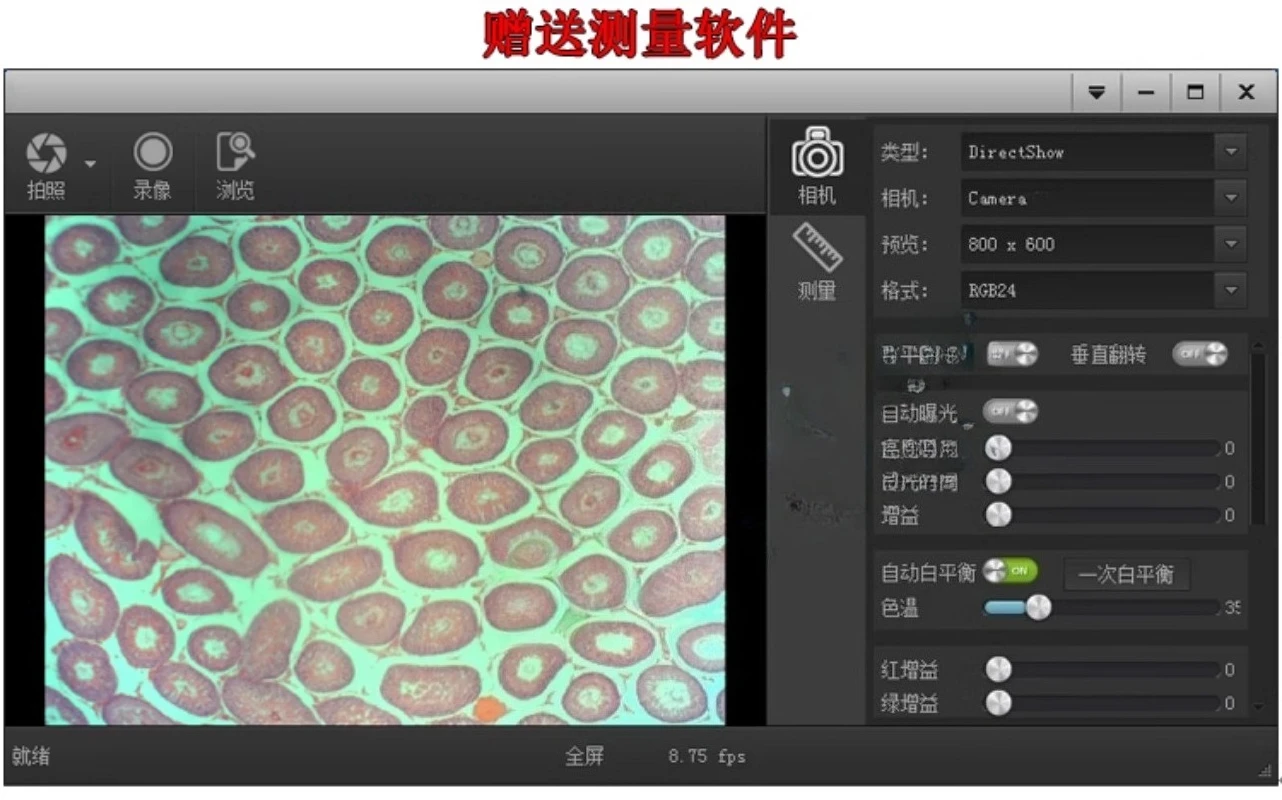The image size is (1282, 800).
Task: Switch to the 相机 camera tab
Action: click(817, 166)
